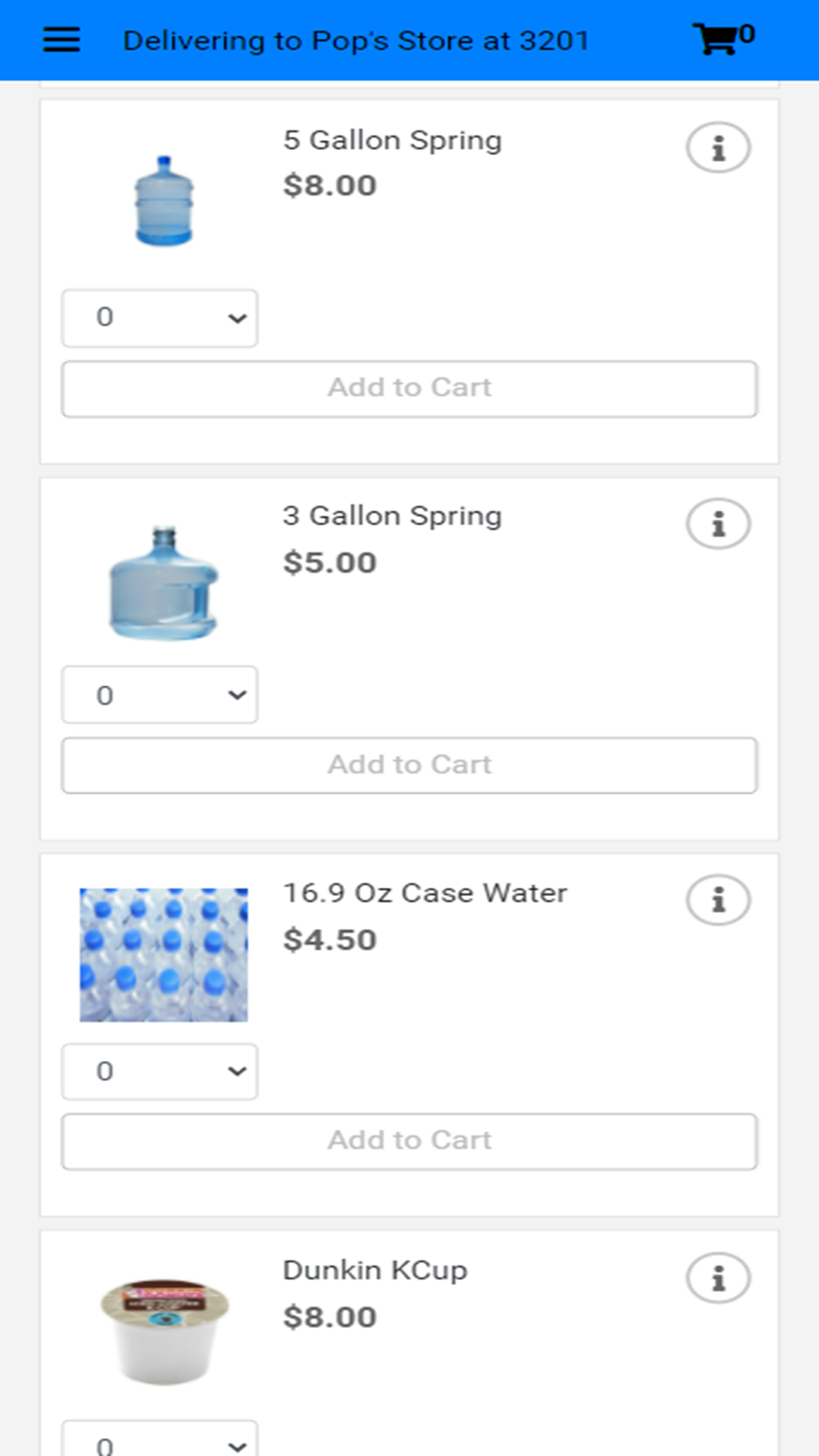Select the Delivering to Pop's Store header
This screenshot has height=1456, width=819.
point(356,40)
